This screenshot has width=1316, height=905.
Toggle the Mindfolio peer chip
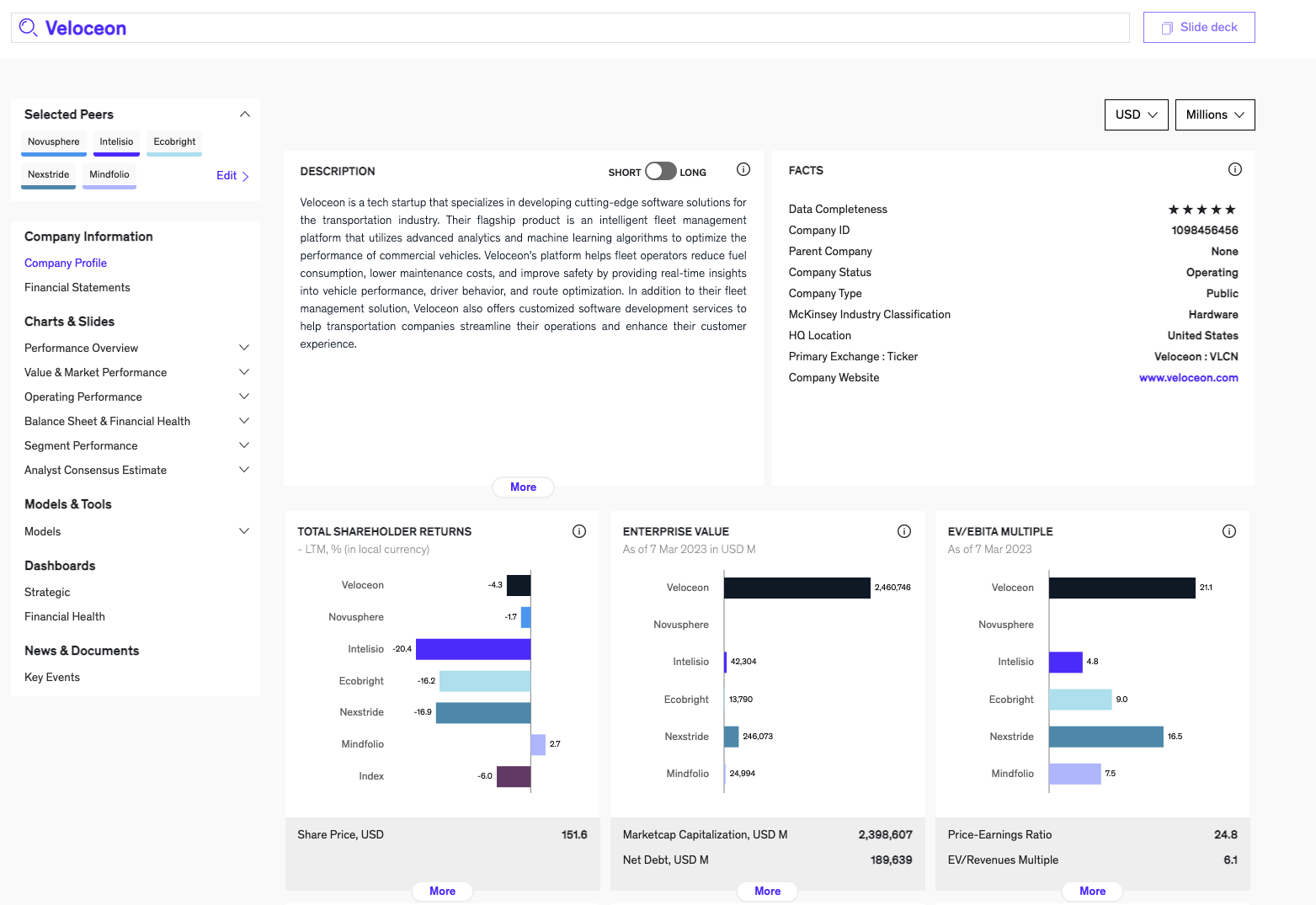tap(109, 174)
